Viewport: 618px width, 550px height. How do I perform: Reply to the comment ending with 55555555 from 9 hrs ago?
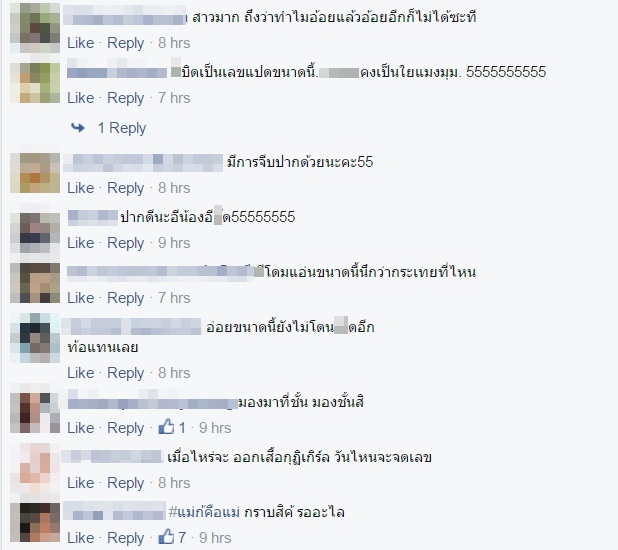pos(125,243)
